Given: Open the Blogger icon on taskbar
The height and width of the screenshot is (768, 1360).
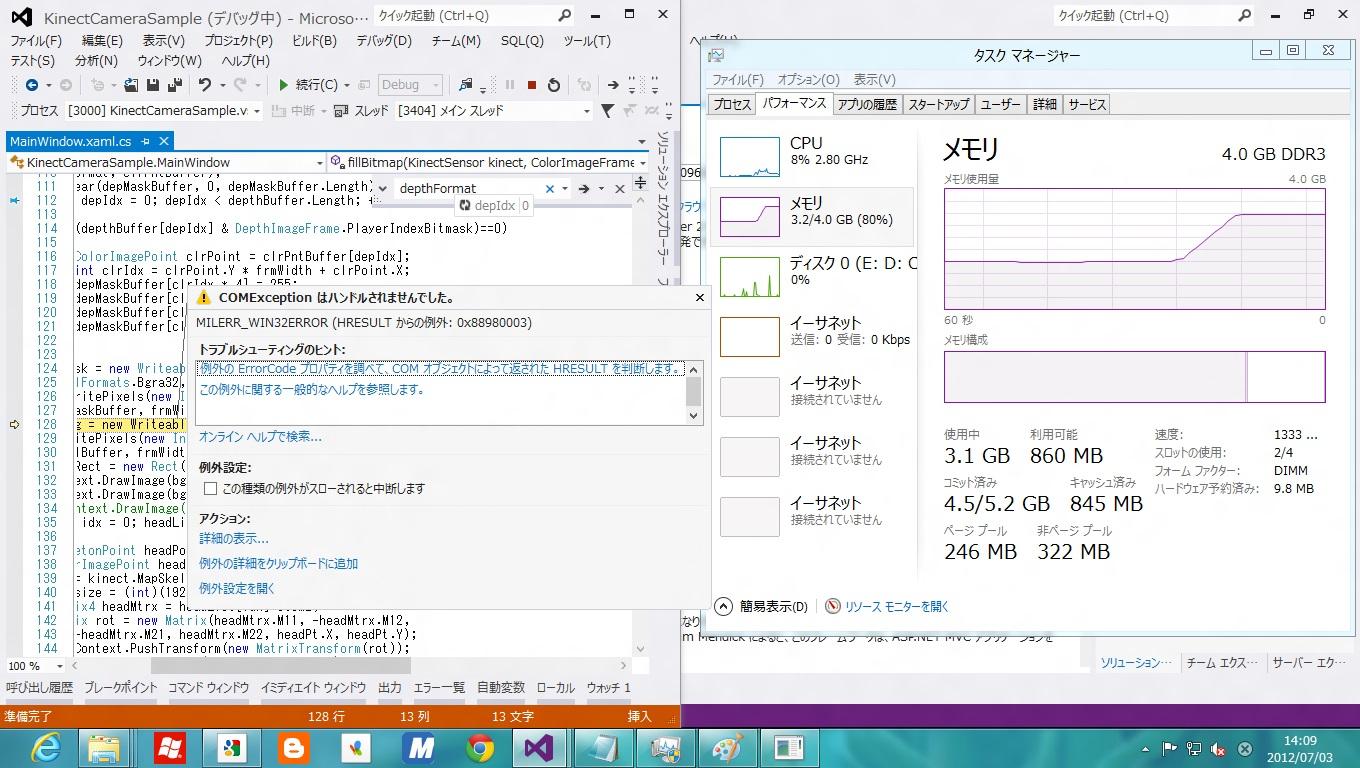Looking at the screenshot, I should click(293, 747).
